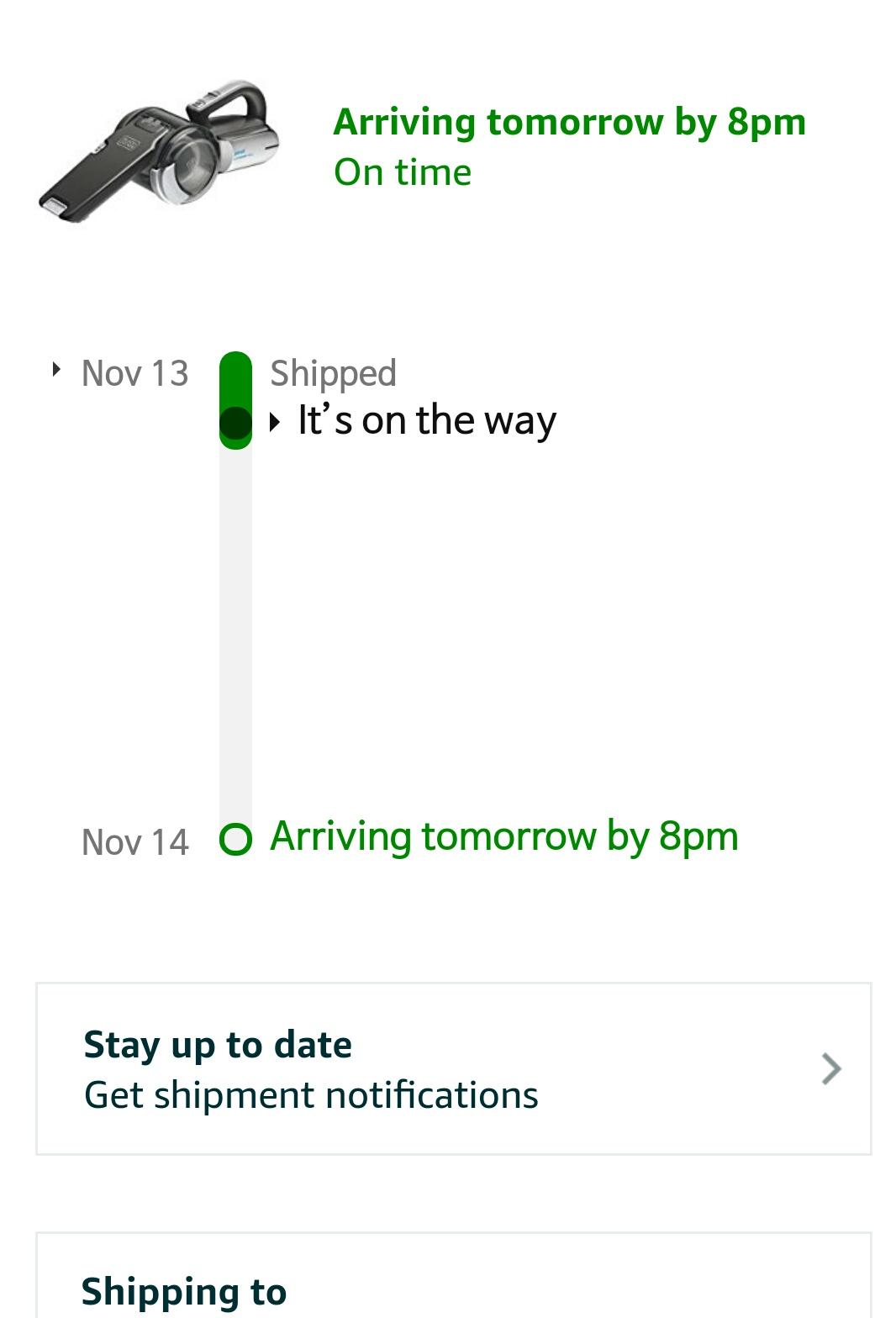Open the Stay up to date chevron

(830, 1069)
